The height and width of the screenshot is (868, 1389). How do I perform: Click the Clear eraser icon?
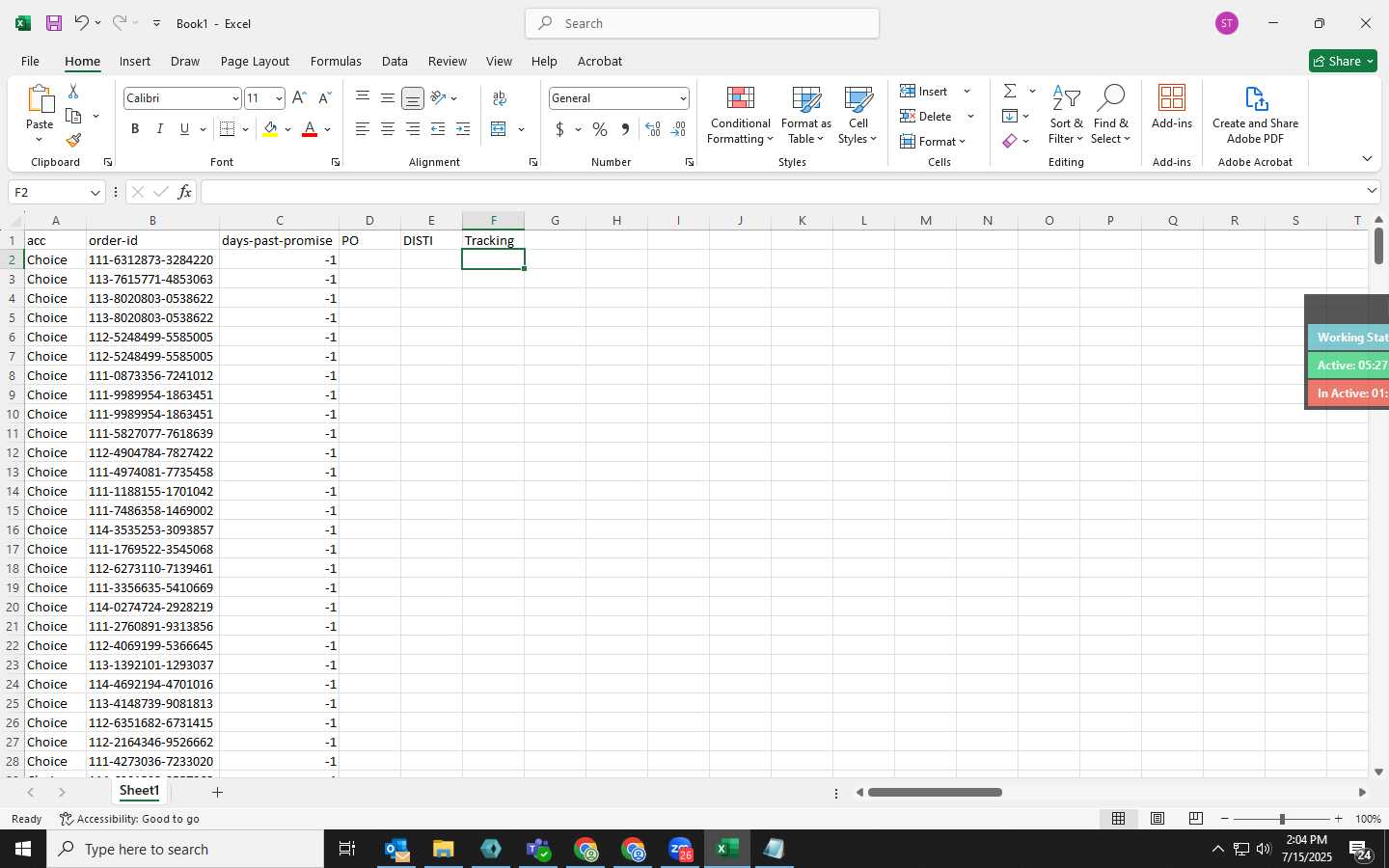pyautogui.click(x=1010, y=141)
